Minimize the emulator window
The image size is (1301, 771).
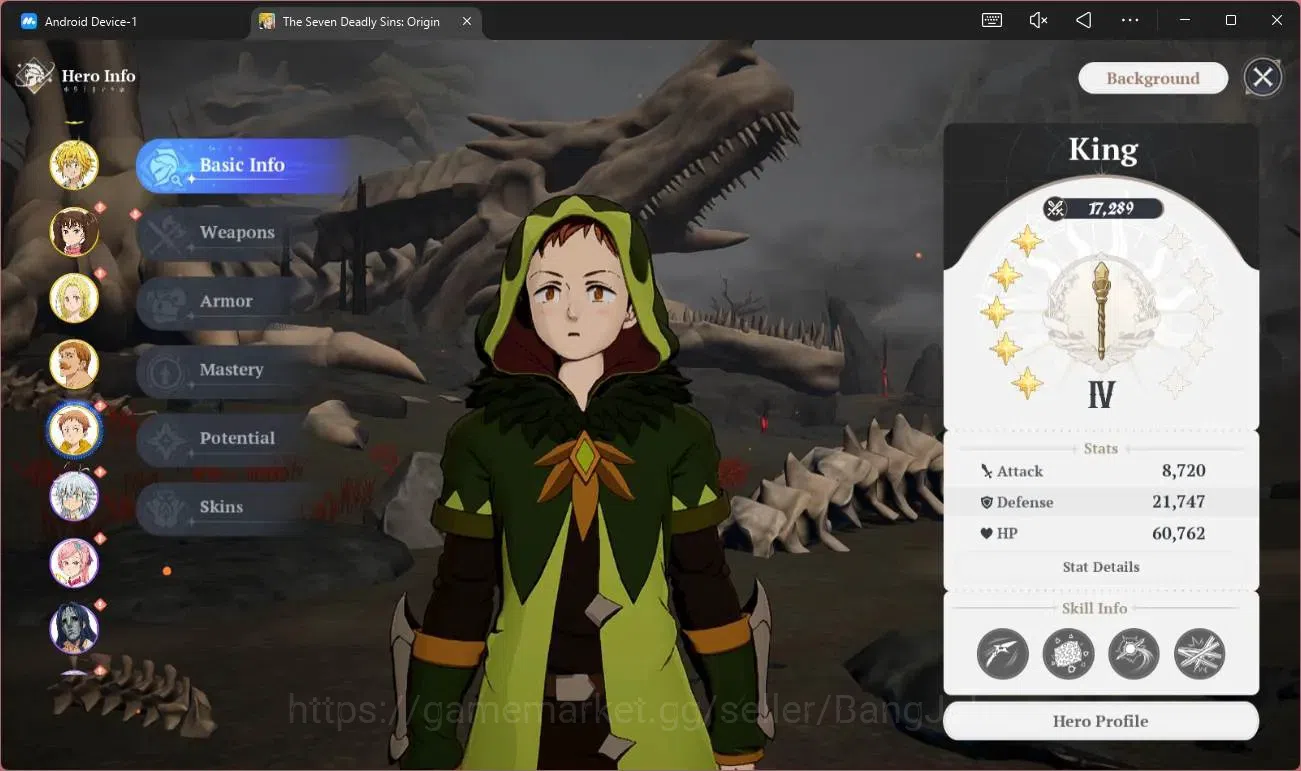click(1185, 20)
